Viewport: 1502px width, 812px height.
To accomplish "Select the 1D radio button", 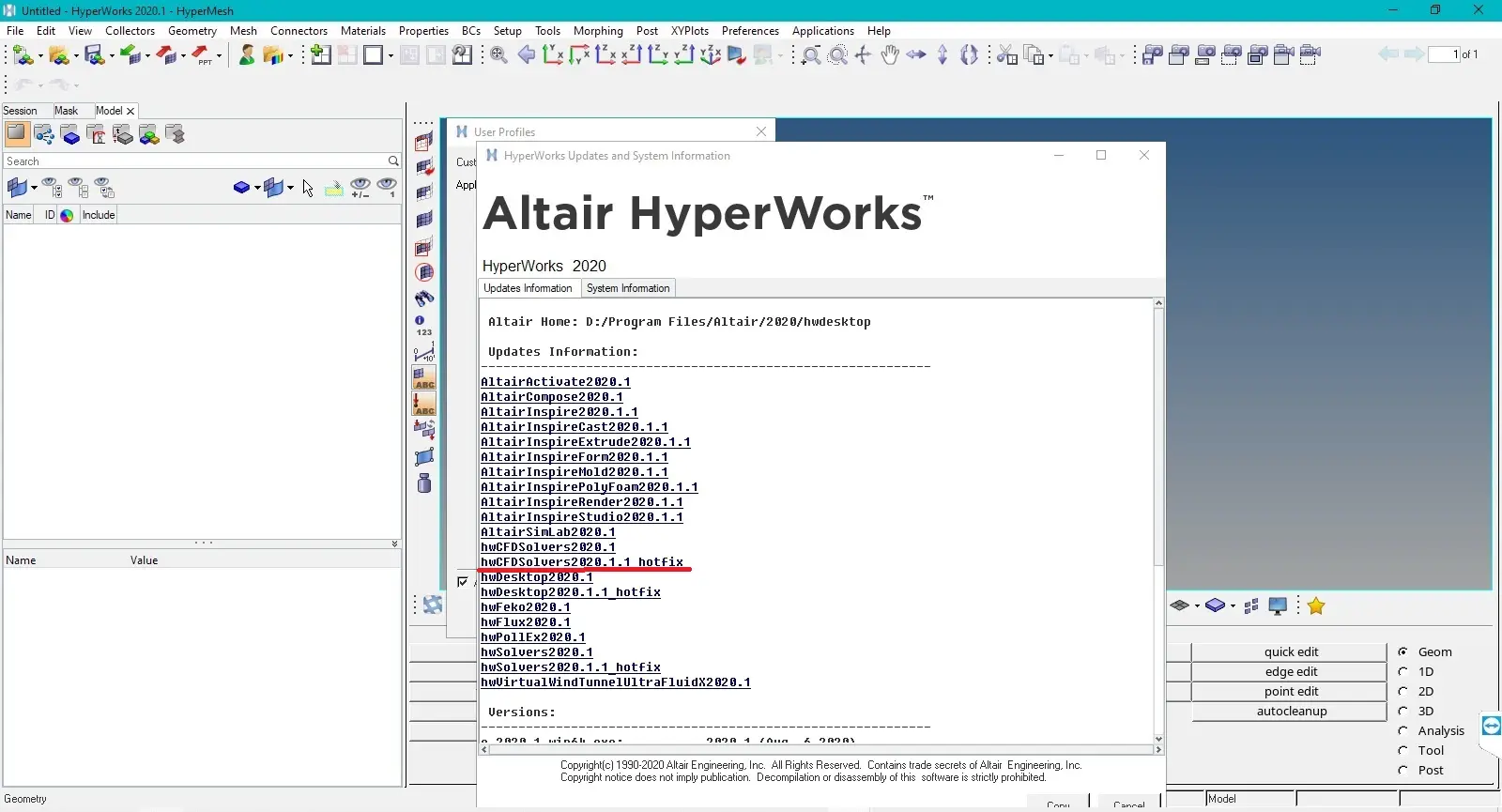I will [1402, 671].
